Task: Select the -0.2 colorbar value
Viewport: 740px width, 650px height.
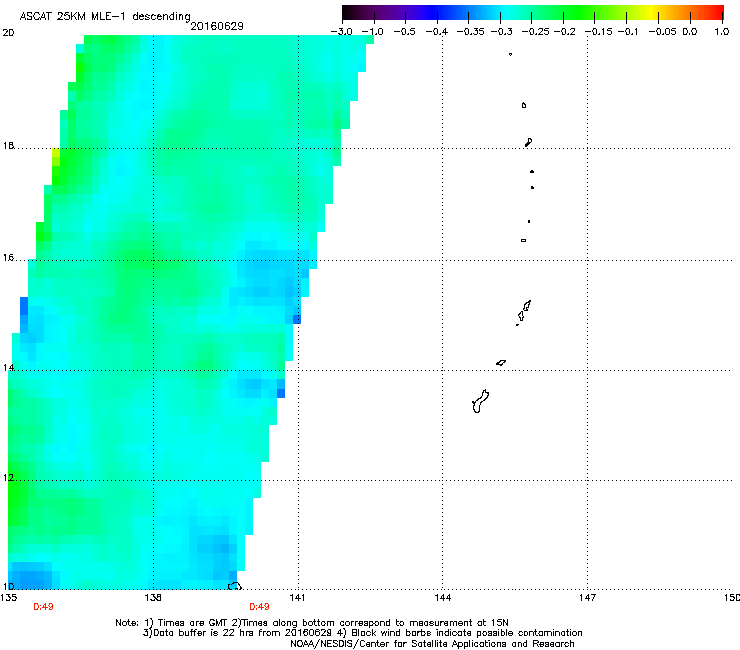Action: 565,32
